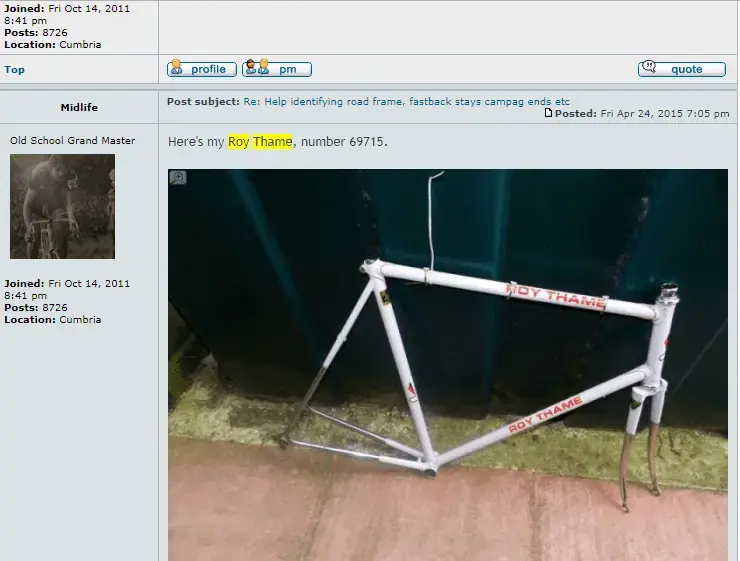
Task: Select 'Posts: 8726' under Midlife's avatar
Action: pyautogui.click(x=36, y=308)
